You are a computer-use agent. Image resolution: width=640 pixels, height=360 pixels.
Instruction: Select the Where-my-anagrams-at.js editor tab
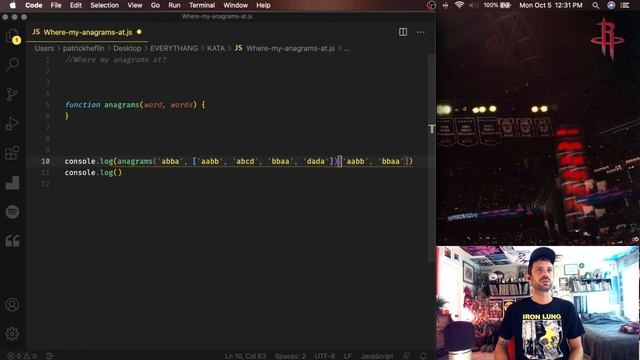(x=87, y=32)
